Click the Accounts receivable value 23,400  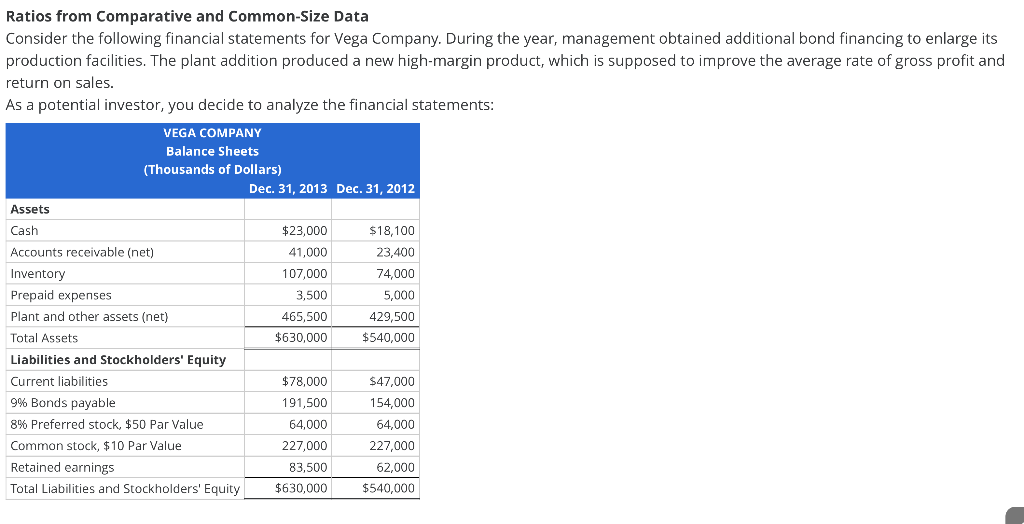396,252
